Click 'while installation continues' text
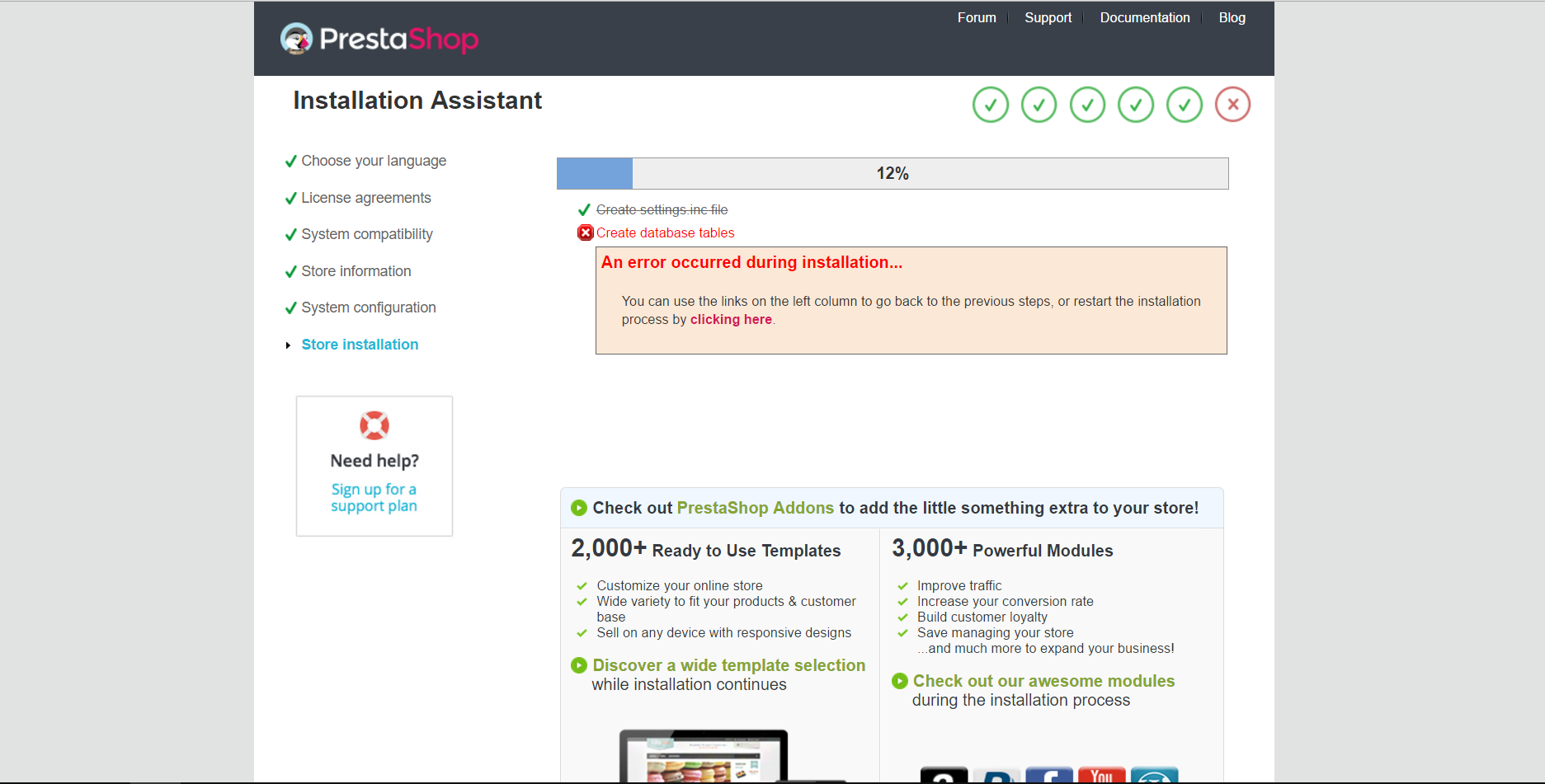The width and height of the screenshot is (1545, 784). coord(689,684)
